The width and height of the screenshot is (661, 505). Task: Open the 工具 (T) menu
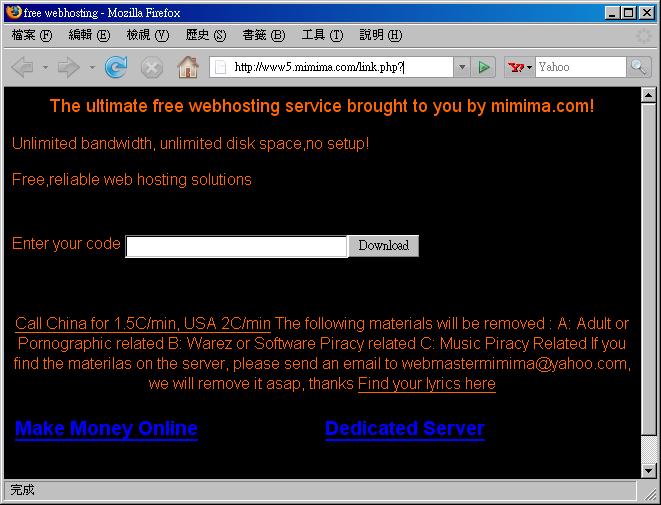click(x=322, y=35)
